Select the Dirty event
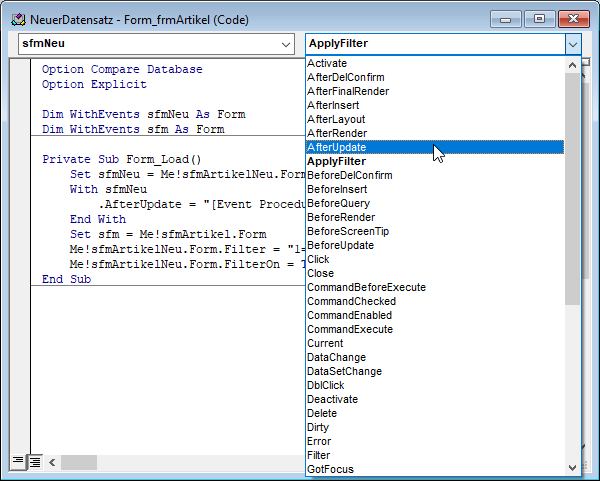This screenshot has width=600, height=481. 435,427
